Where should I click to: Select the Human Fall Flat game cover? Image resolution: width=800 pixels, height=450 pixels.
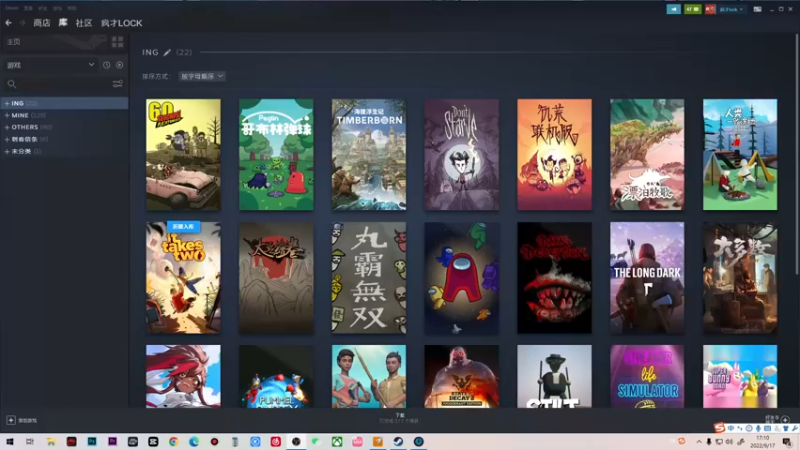(740, 155)
